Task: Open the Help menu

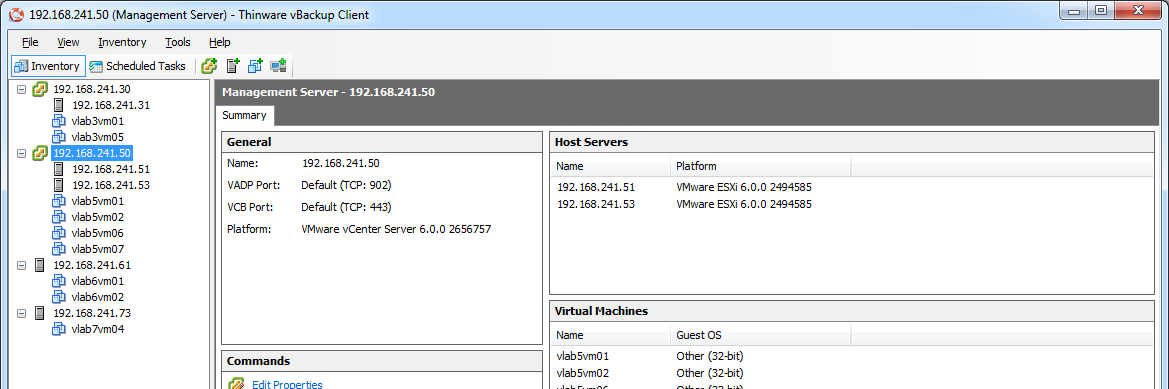Action: pyautogui.click(x=220, y=42)
